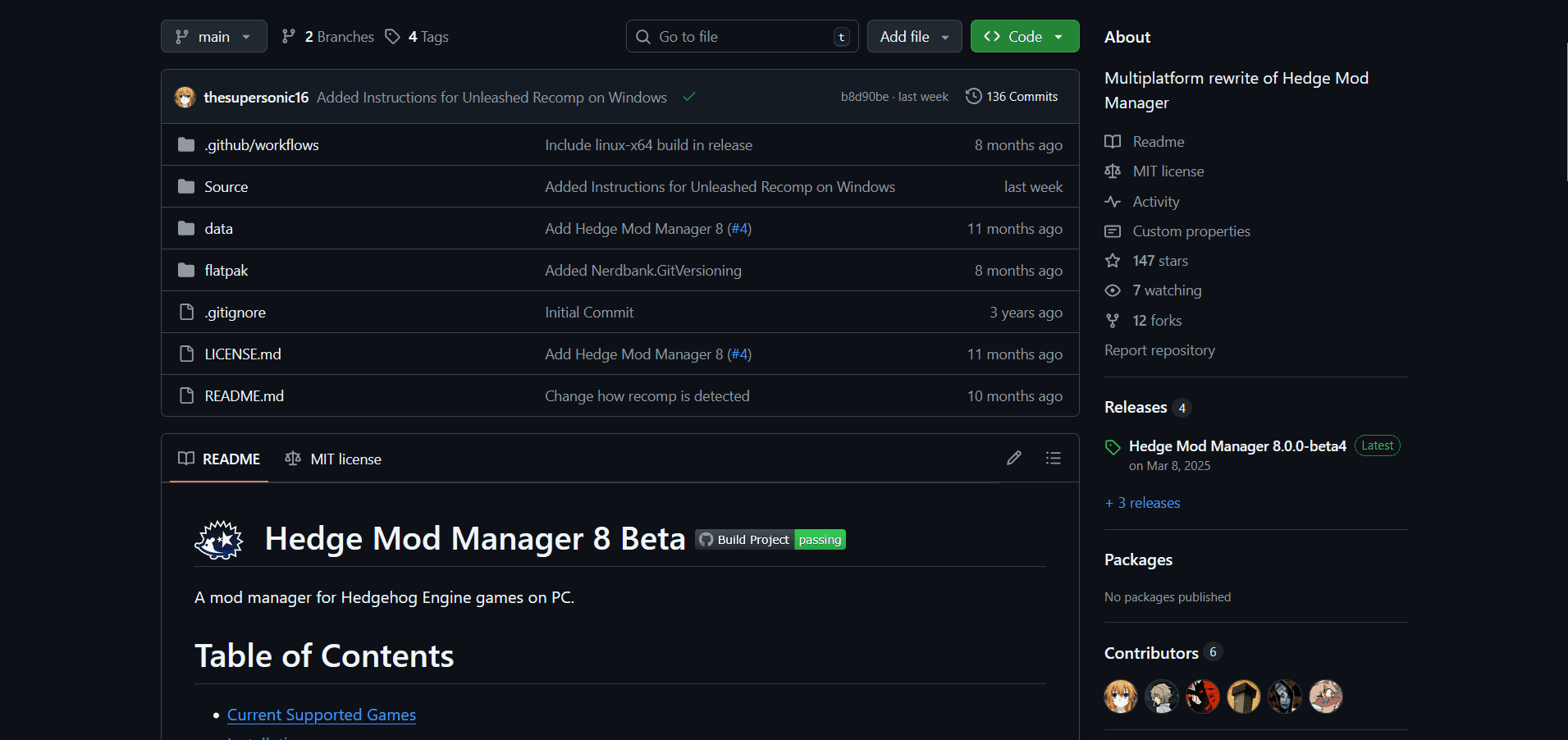Open the + 3 releases link
The width and height of the screenshot is (1568, 740).
(1143, 503)
